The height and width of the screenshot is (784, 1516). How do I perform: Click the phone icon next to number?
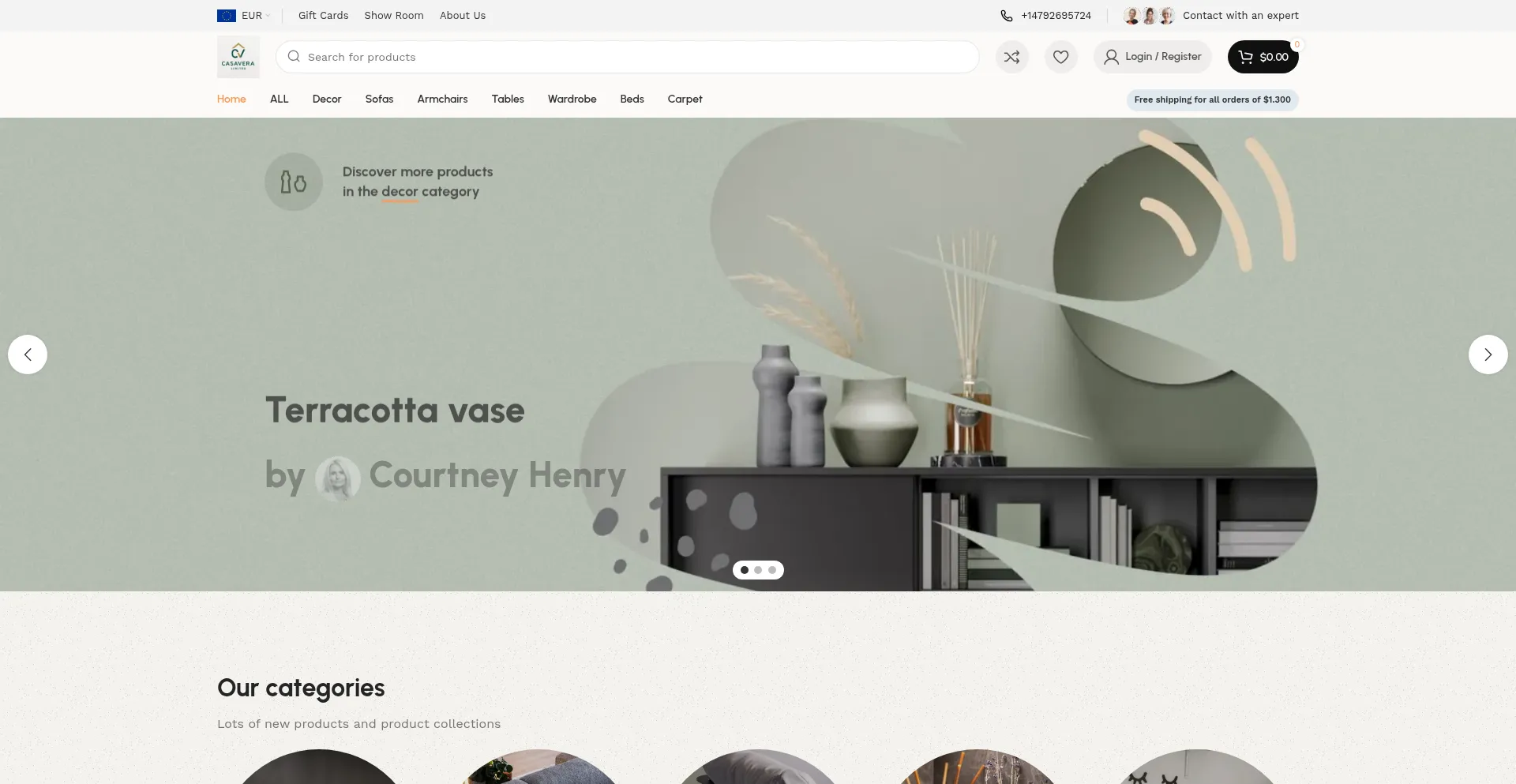(x=1007, y=16)
